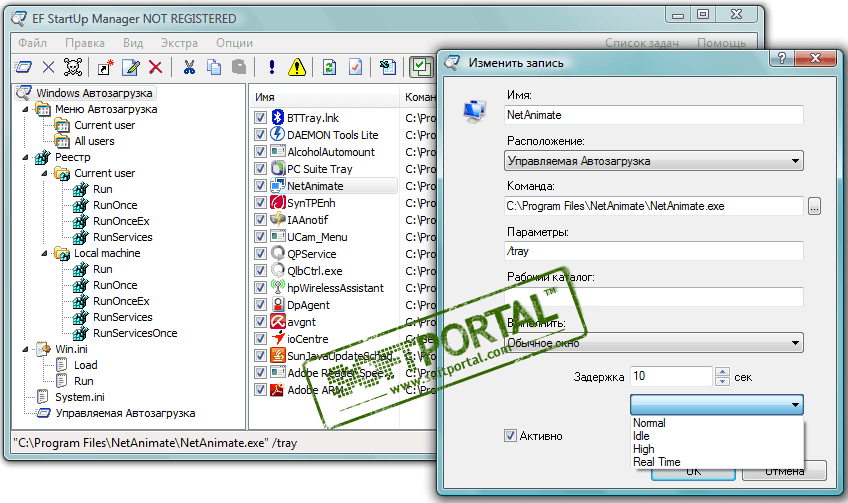Image resolution: width=848 pixels, height=503 pixels.
Task: Click the hpWirelessAssistant antenna icon
Action: (277, 287)
